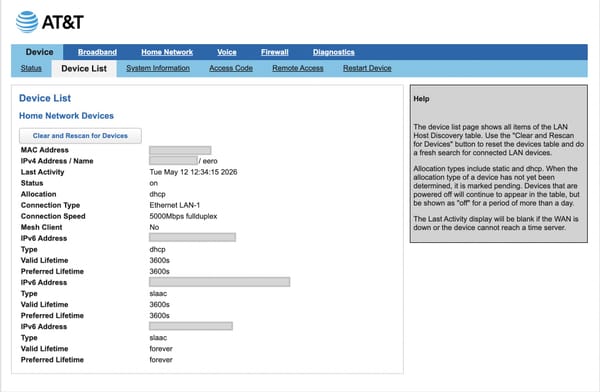
Task: Click the IPv4 Address / Name label
Action: (x=57, y=161)
